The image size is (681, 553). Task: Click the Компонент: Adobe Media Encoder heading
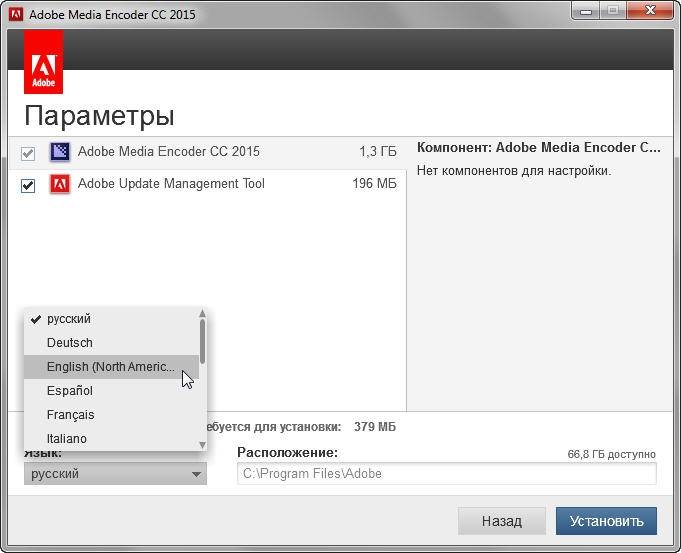(539, 148)
